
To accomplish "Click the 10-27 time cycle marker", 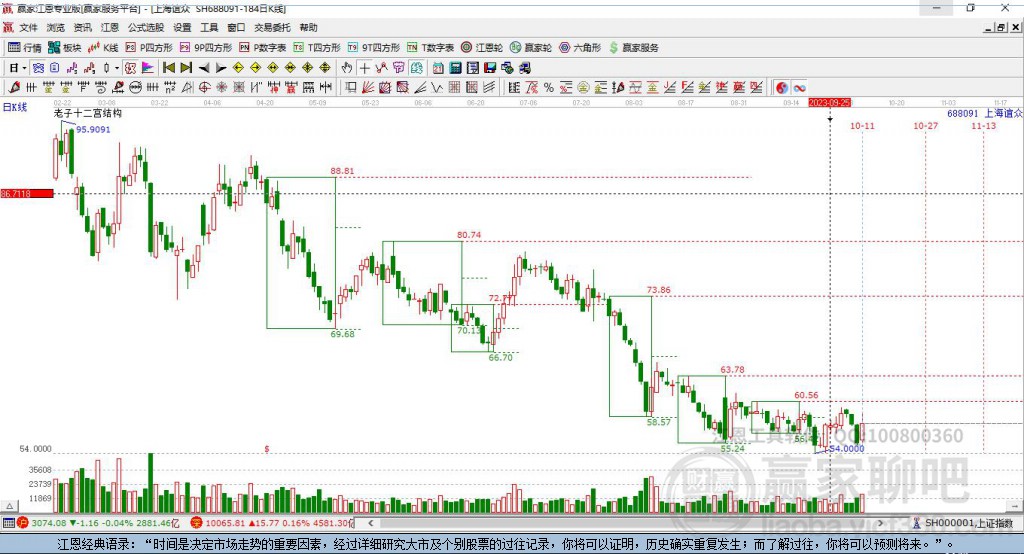I will (x=925, y=125).
